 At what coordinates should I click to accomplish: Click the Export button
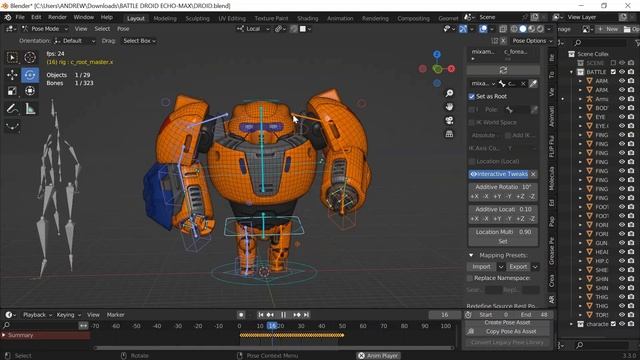[x=518, y=267]
